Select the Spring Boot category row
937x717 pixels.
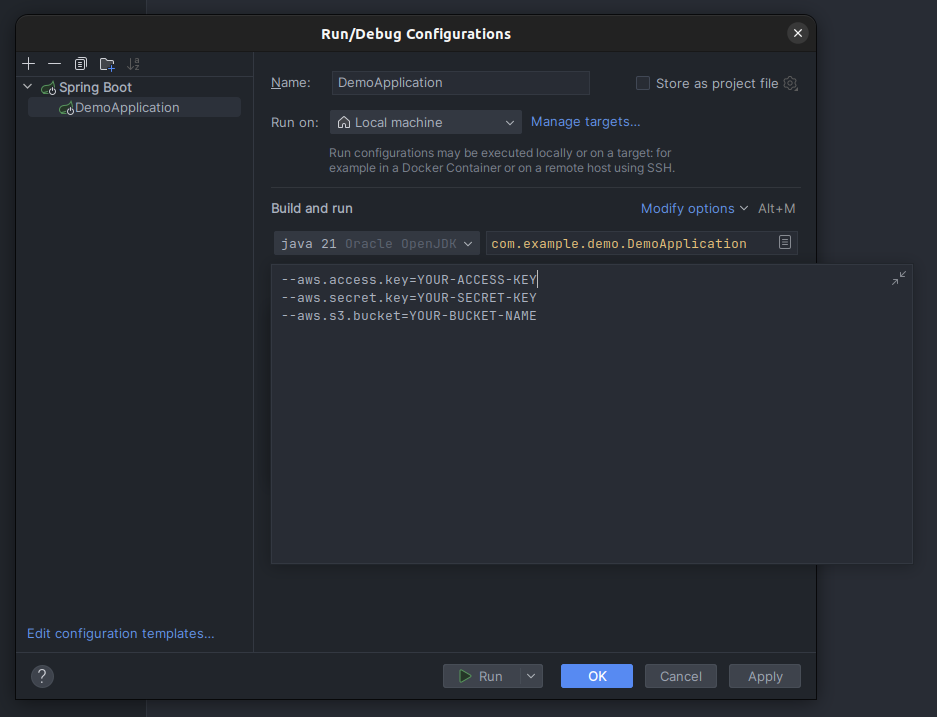tap(134, 87)
